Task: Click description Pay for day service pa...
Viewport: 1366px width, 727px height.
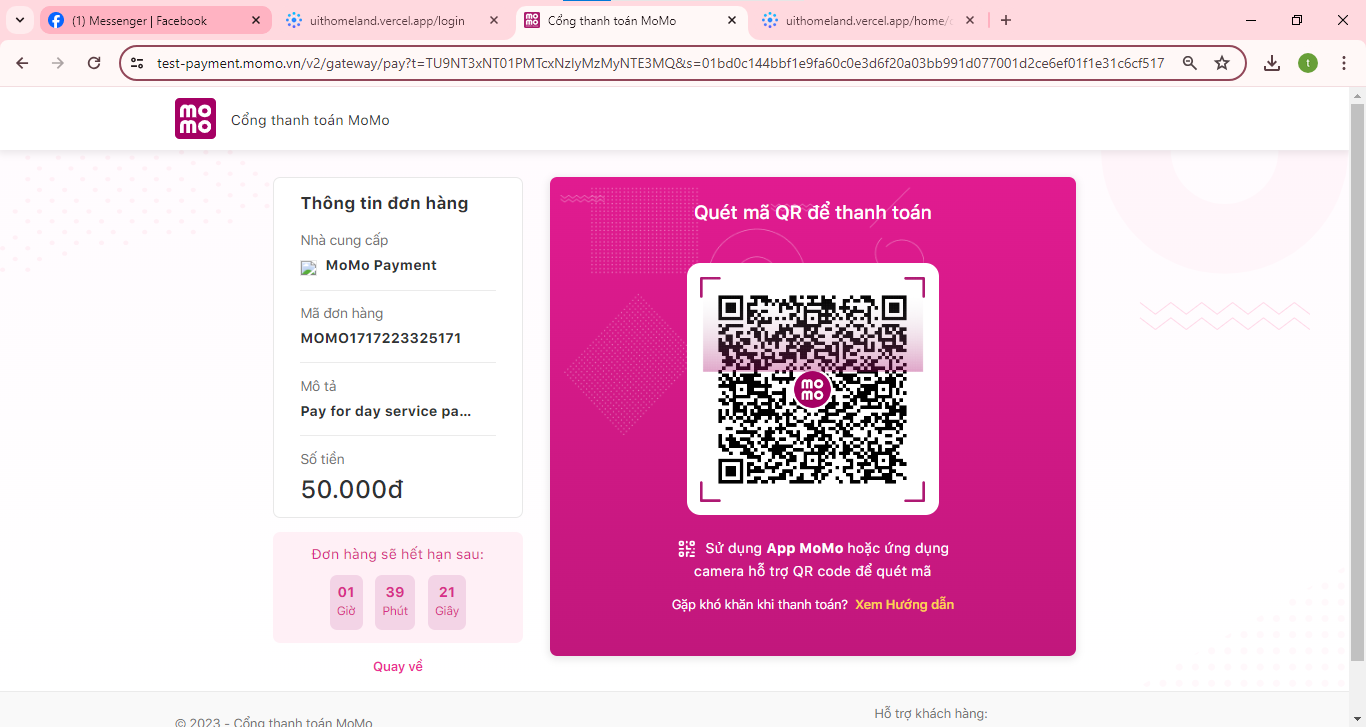Action: tap(386, 411)
